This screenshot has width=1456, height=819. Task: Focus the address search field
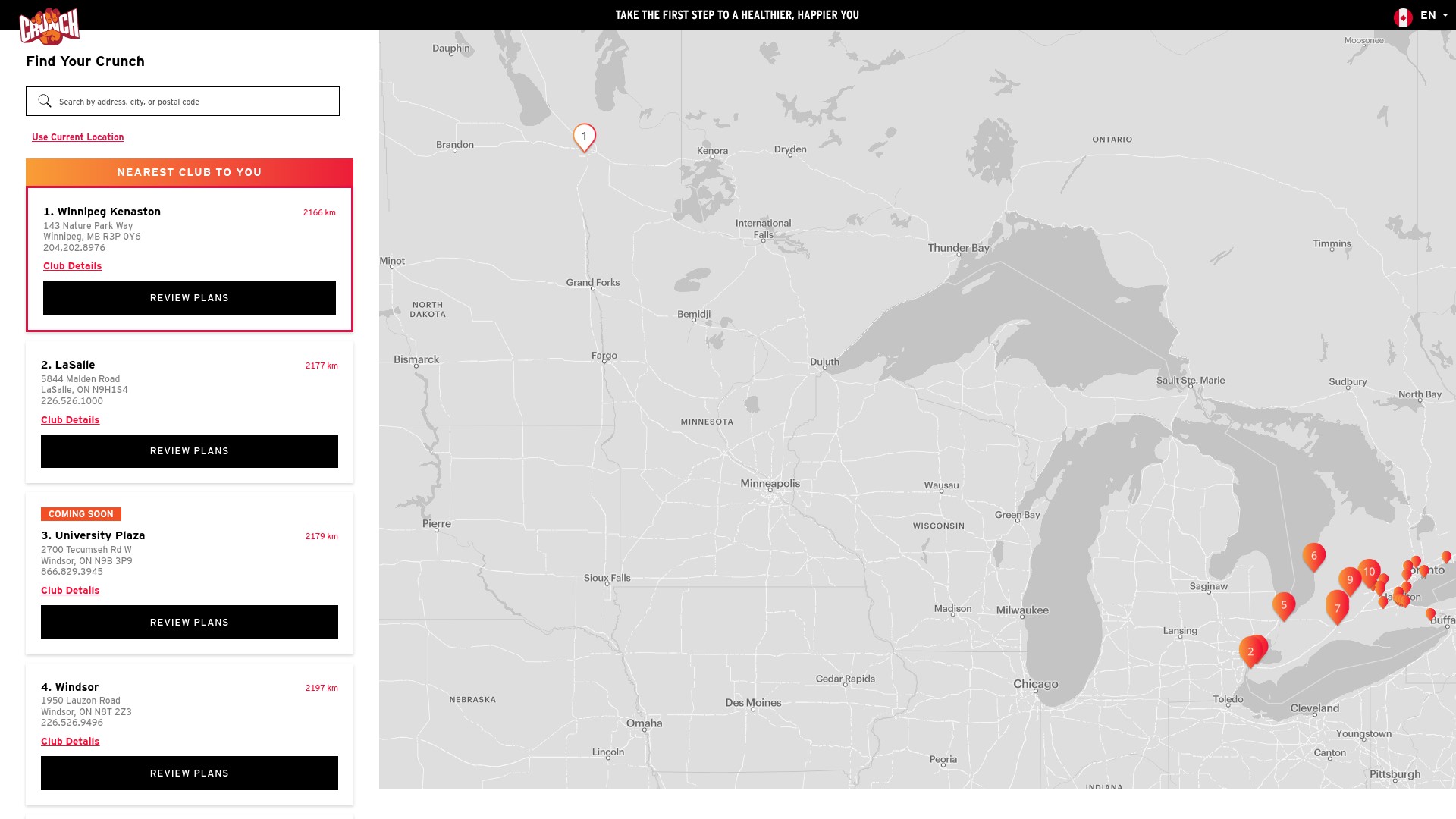pos(183,101)
